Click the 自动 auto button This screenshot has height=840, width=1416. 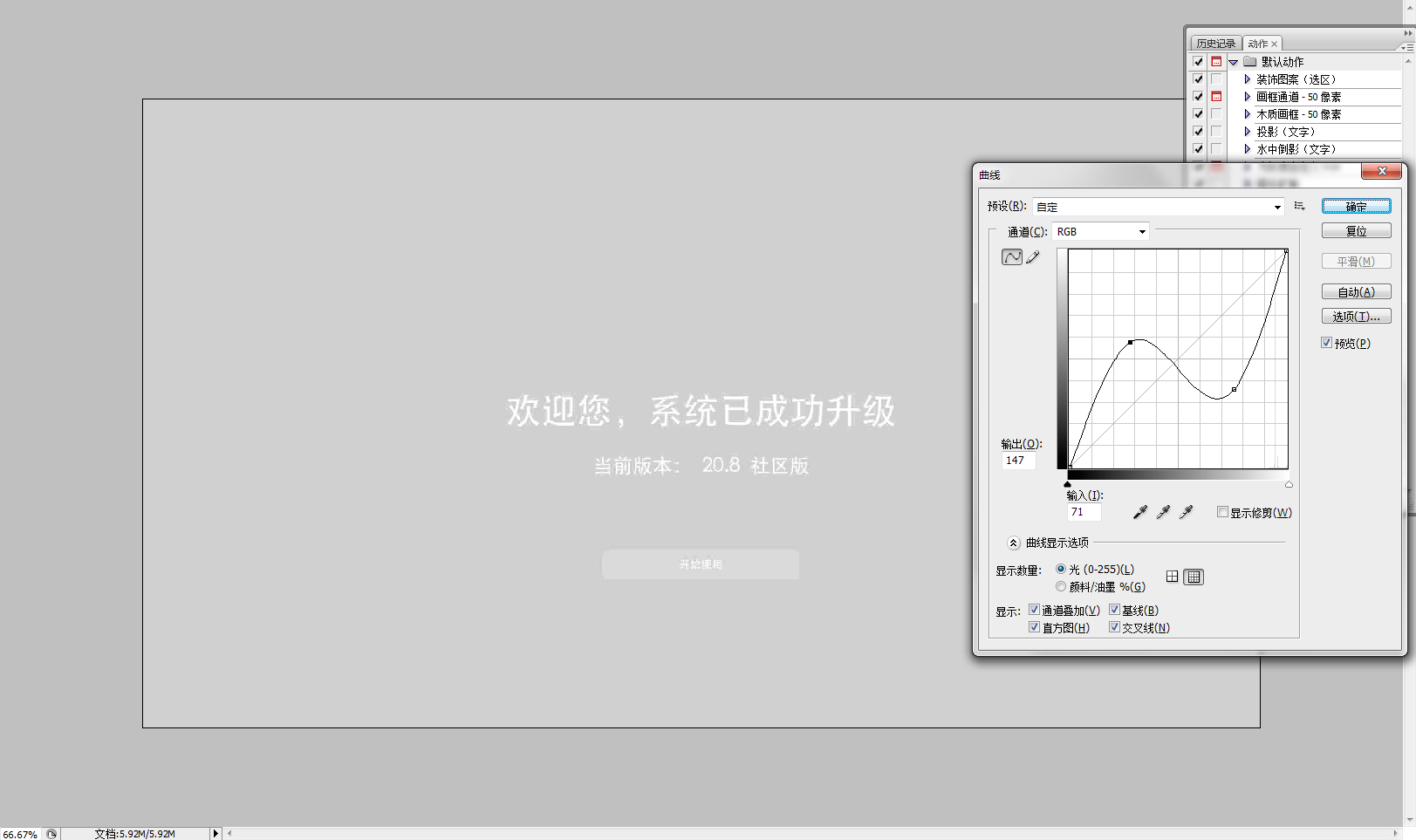point(1356,292)
